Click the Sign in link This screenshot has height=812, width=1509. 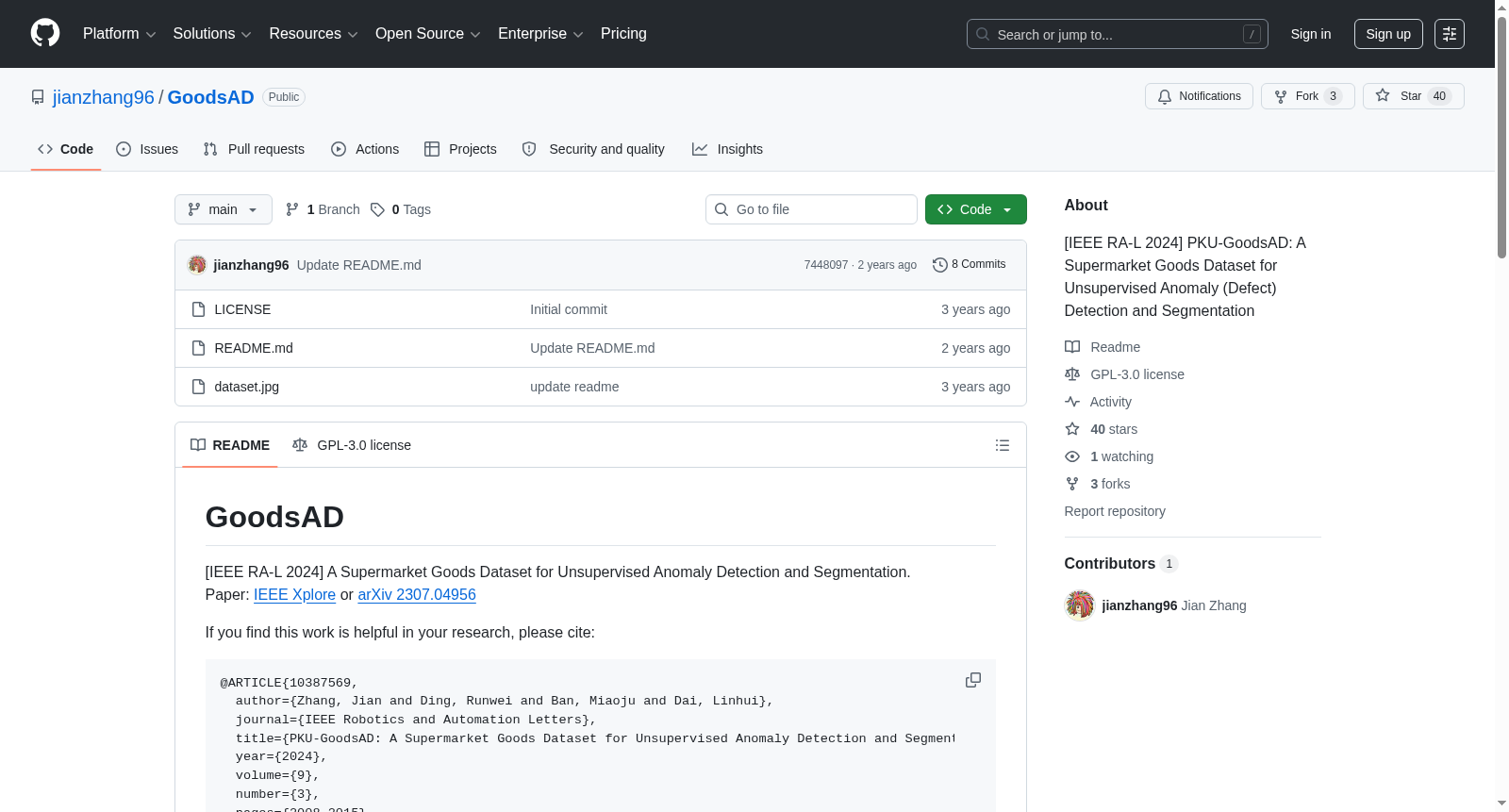click(x=1311, y=34)
